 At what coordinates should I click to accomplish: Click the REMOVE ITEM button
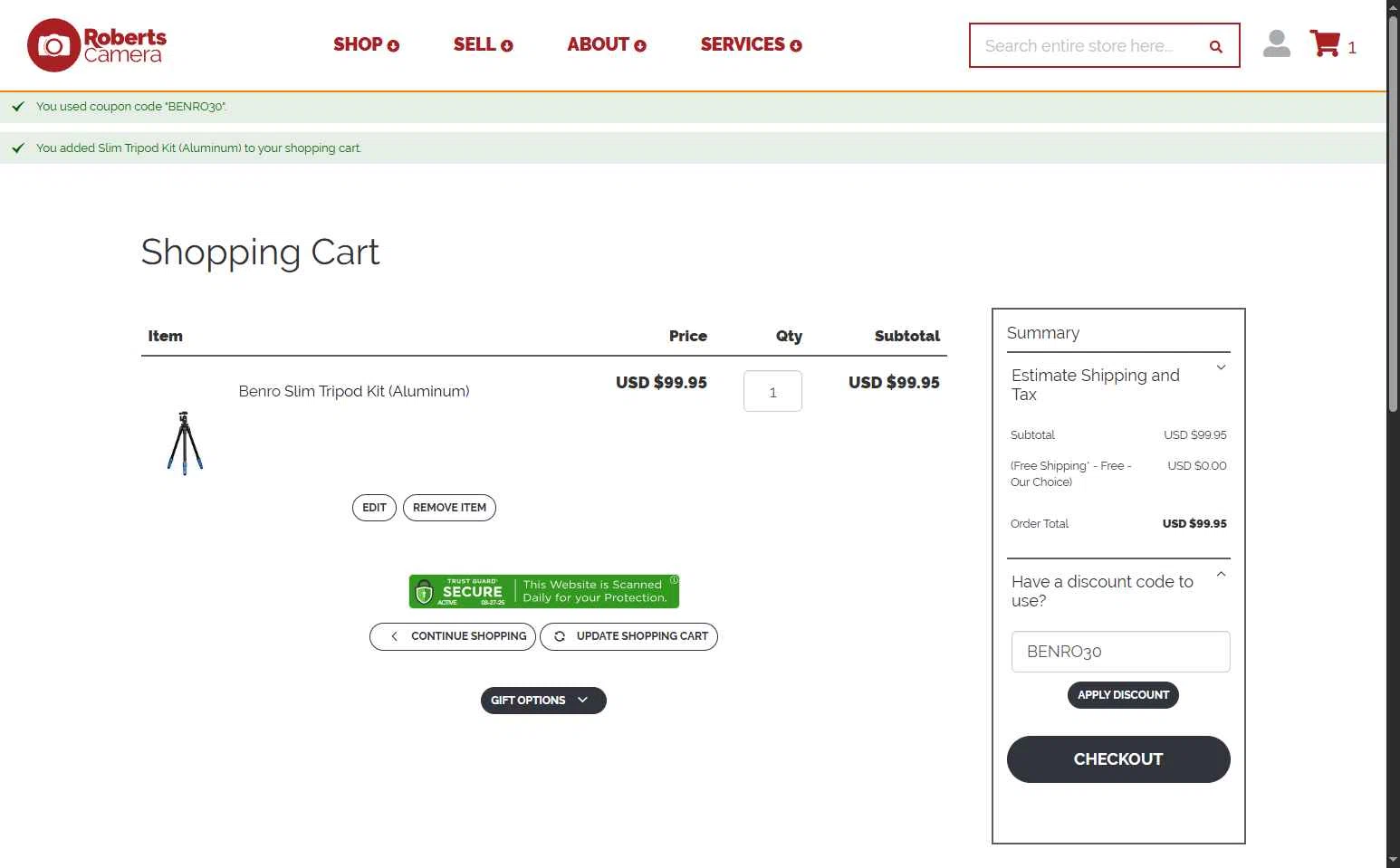[449, 508]
